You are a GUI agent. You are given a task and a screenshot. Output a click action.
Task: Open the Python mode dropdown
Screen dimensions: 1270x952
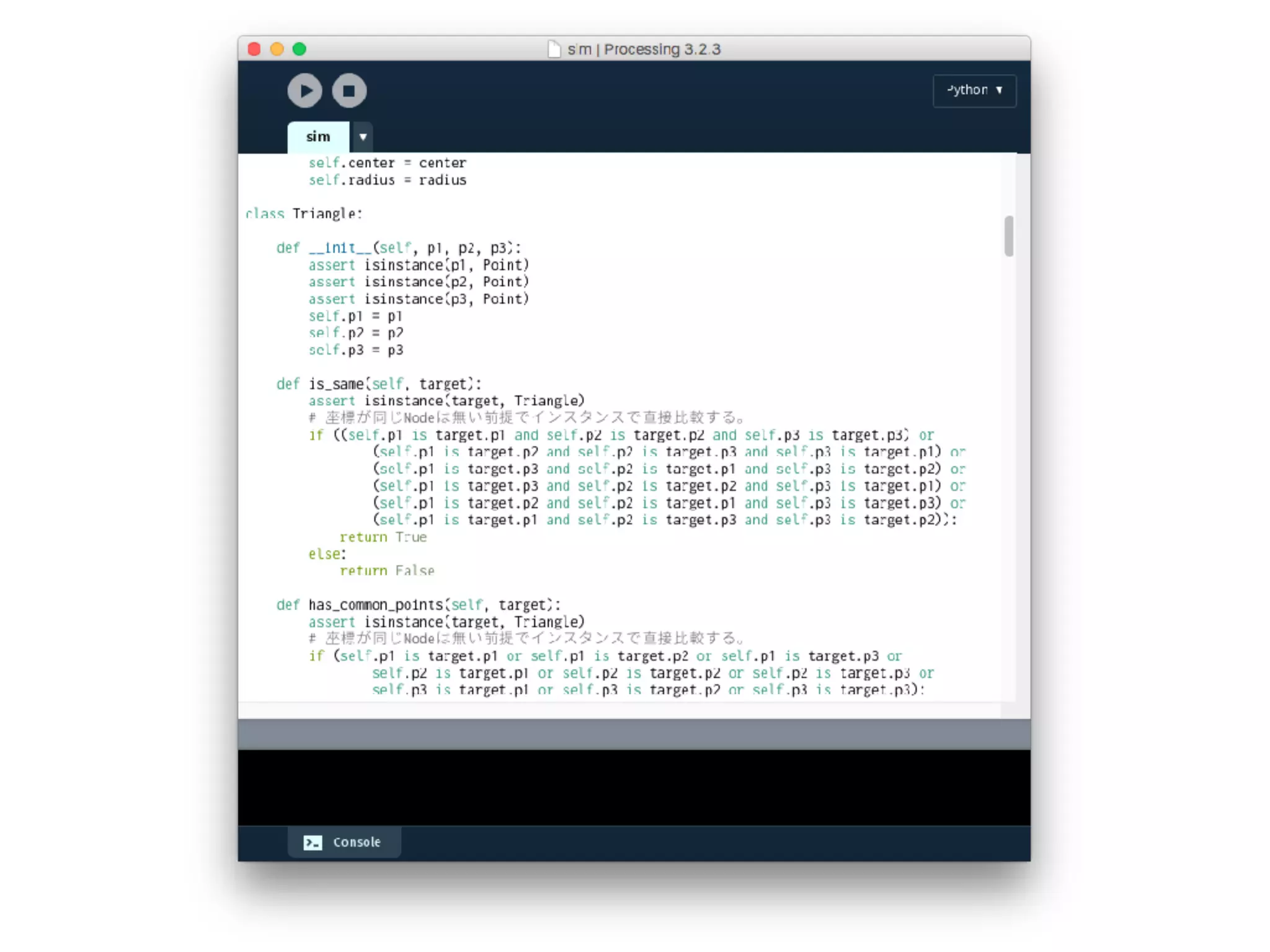(974, 90)
